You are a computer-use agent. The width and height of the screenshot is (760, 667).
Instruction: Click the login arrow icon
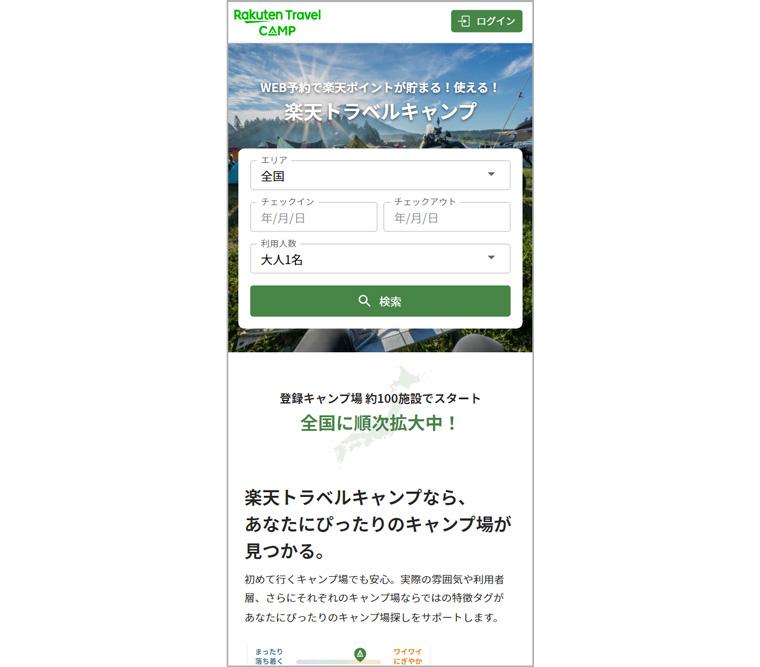point(464,21)
